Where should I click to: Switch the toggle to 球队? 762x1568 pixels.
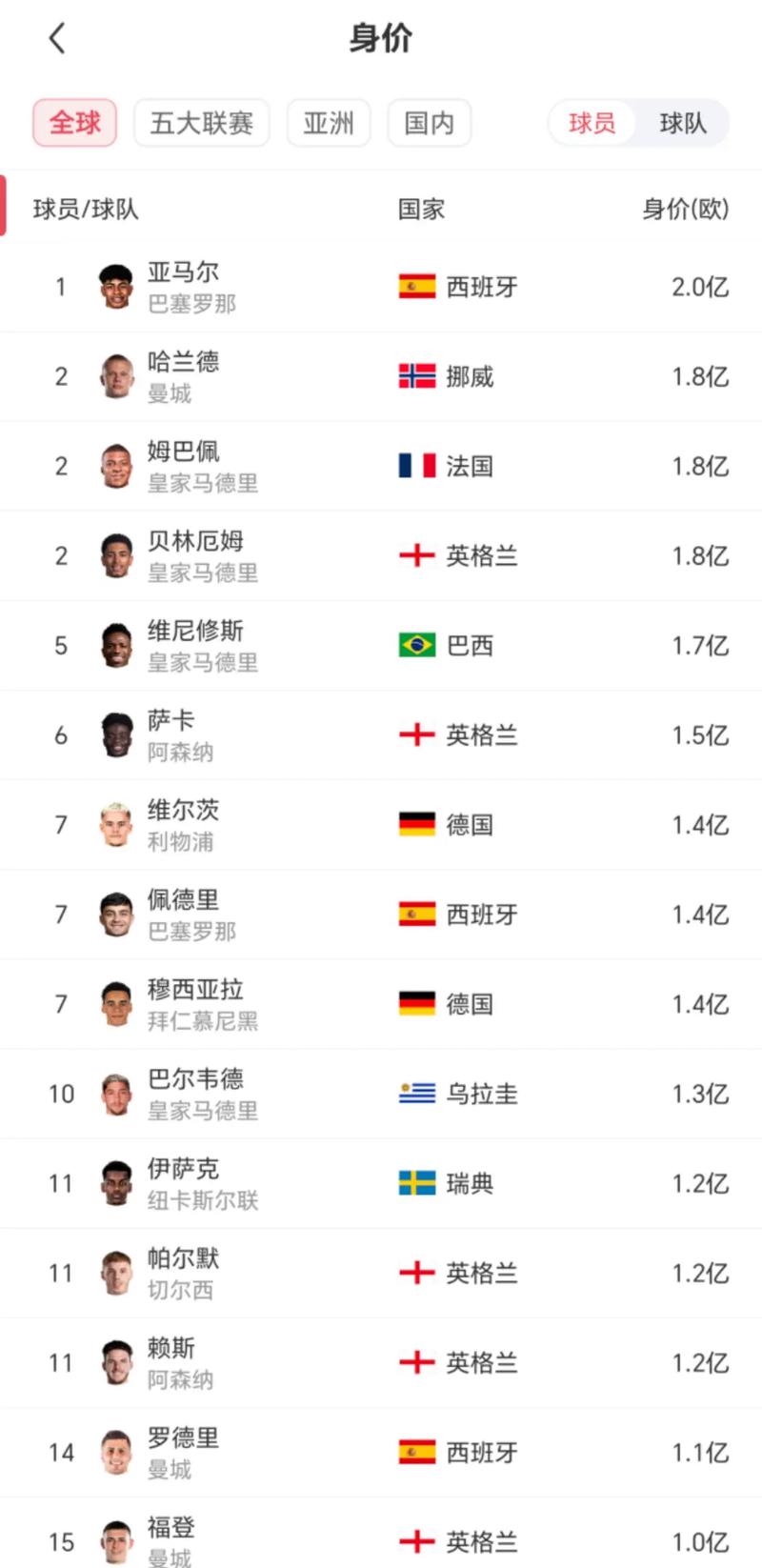click(x=683, y=123)
